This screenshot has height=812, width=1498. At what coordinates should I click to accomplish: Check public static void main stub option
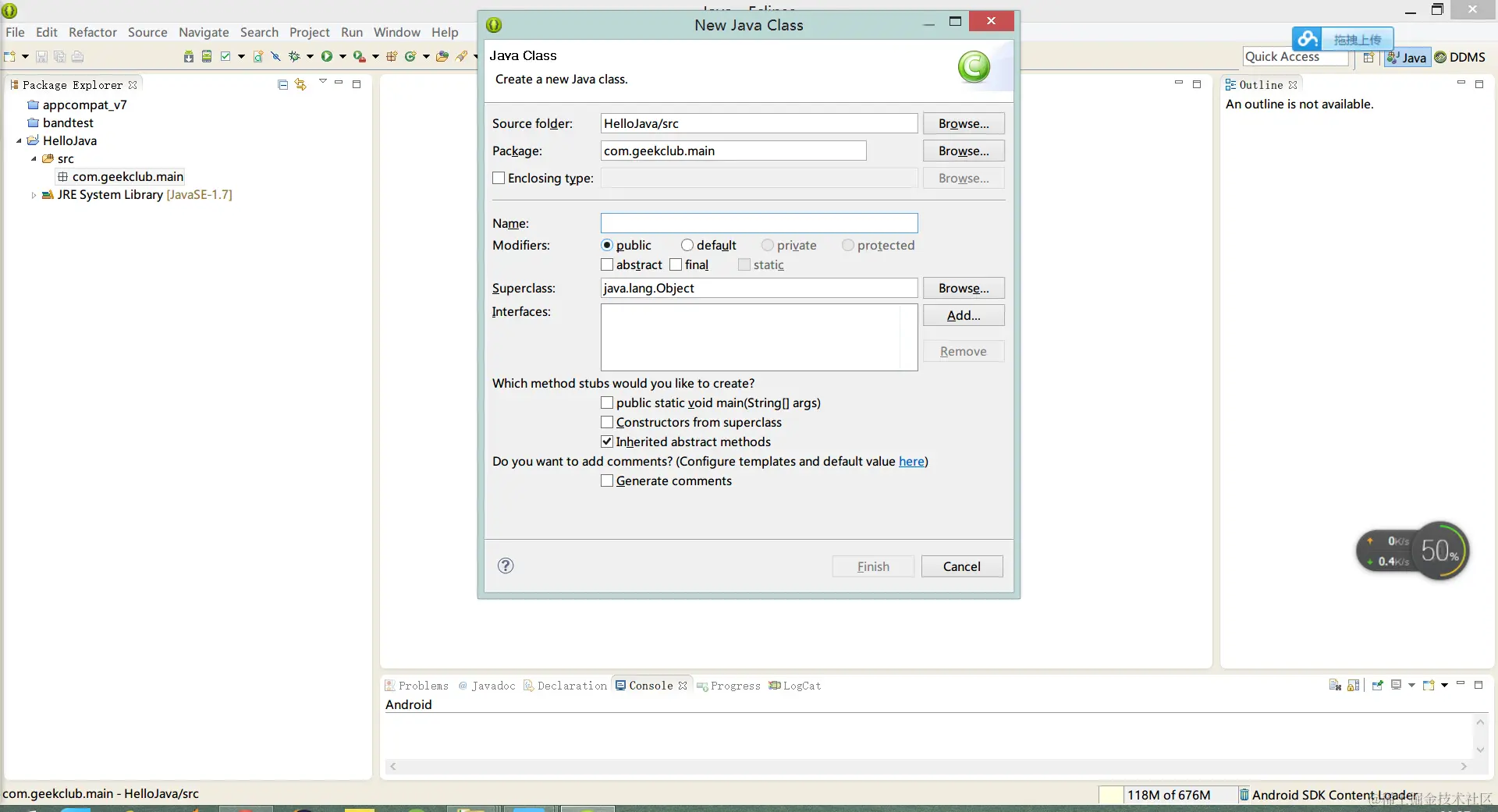tap(607, 402)
